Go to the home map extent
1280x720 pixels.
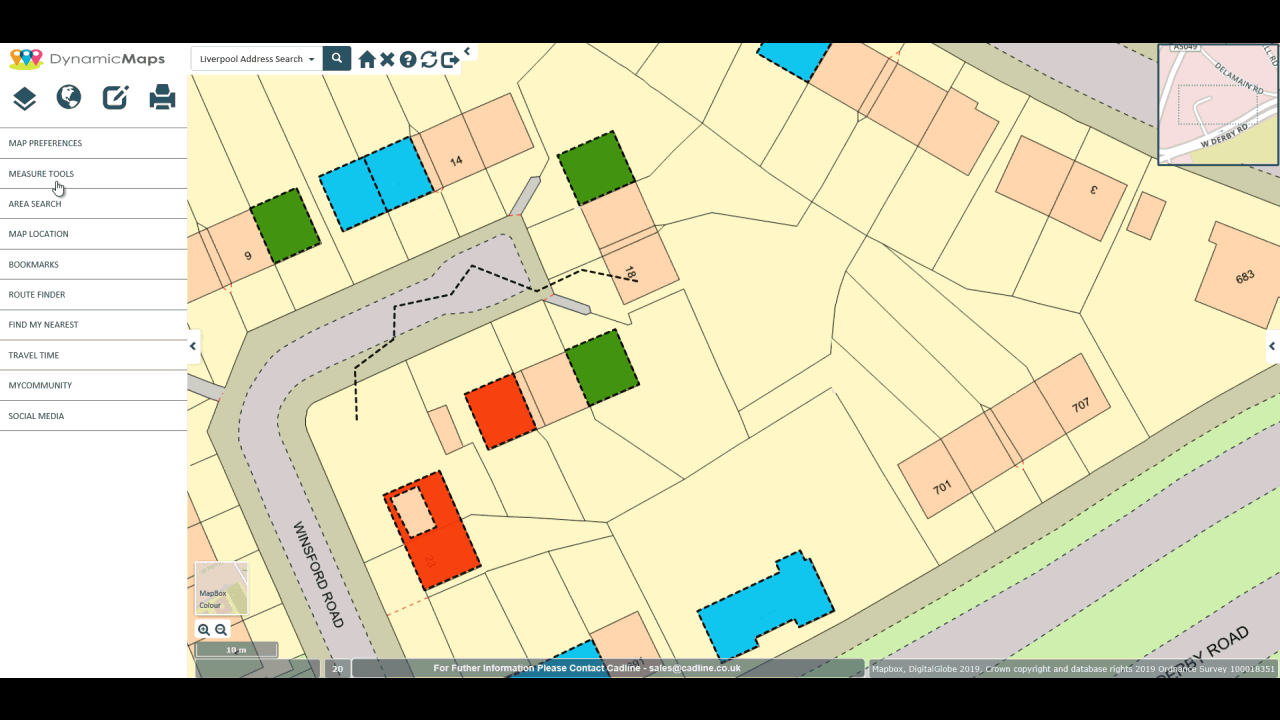click(367, 60)
